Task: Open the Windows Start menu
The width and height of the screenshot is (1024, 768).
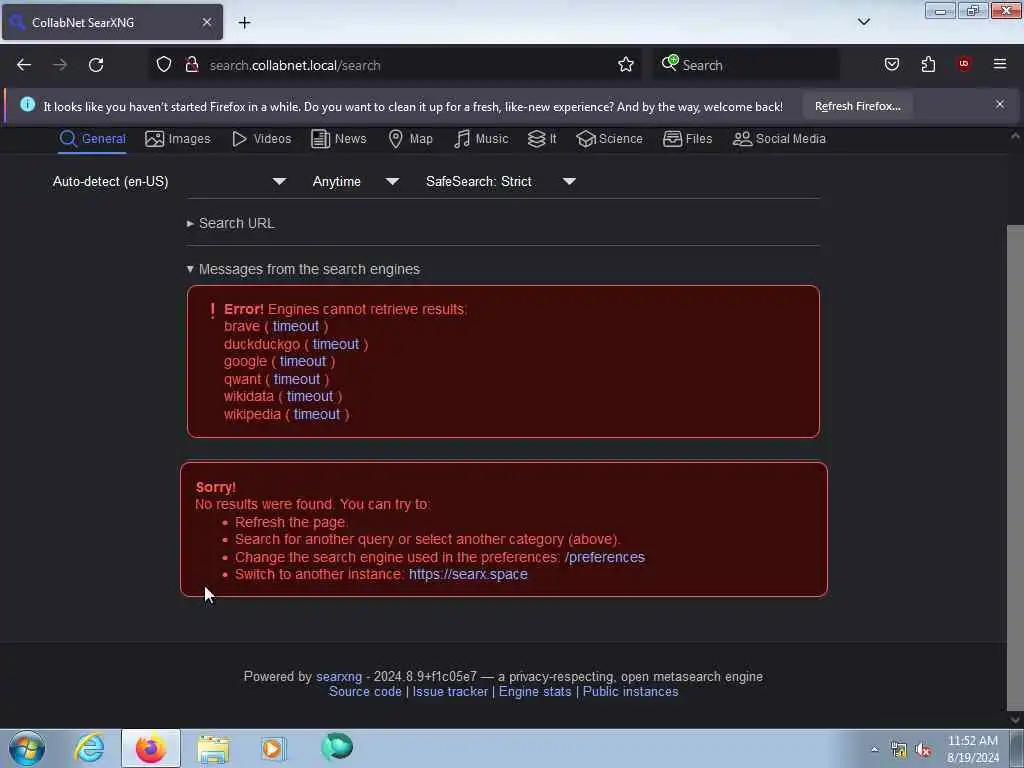Action: [27, 748]
